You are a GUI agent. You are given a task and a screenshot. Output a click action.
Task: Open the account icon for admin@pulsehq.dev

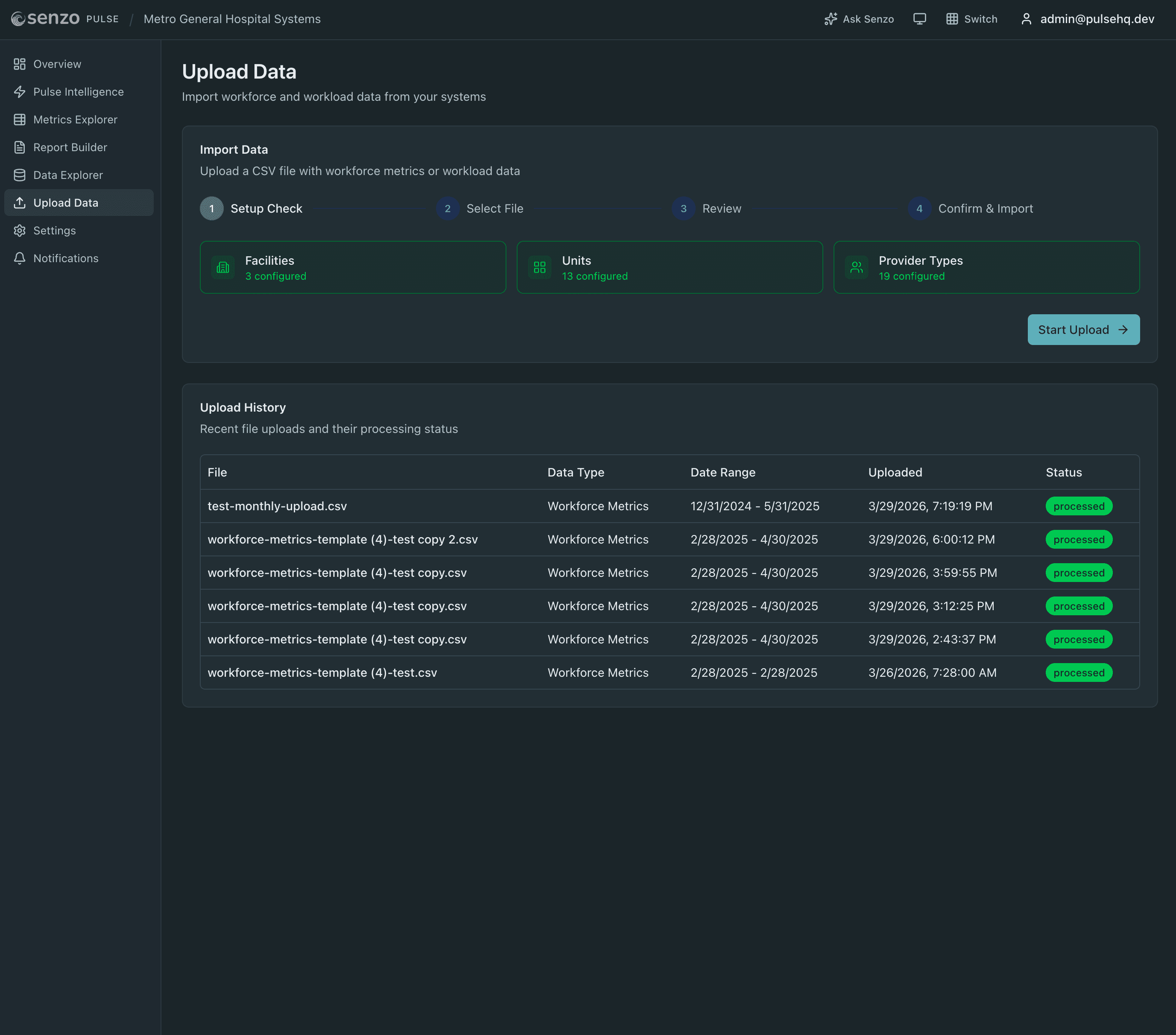click(x=1027, y=19)
